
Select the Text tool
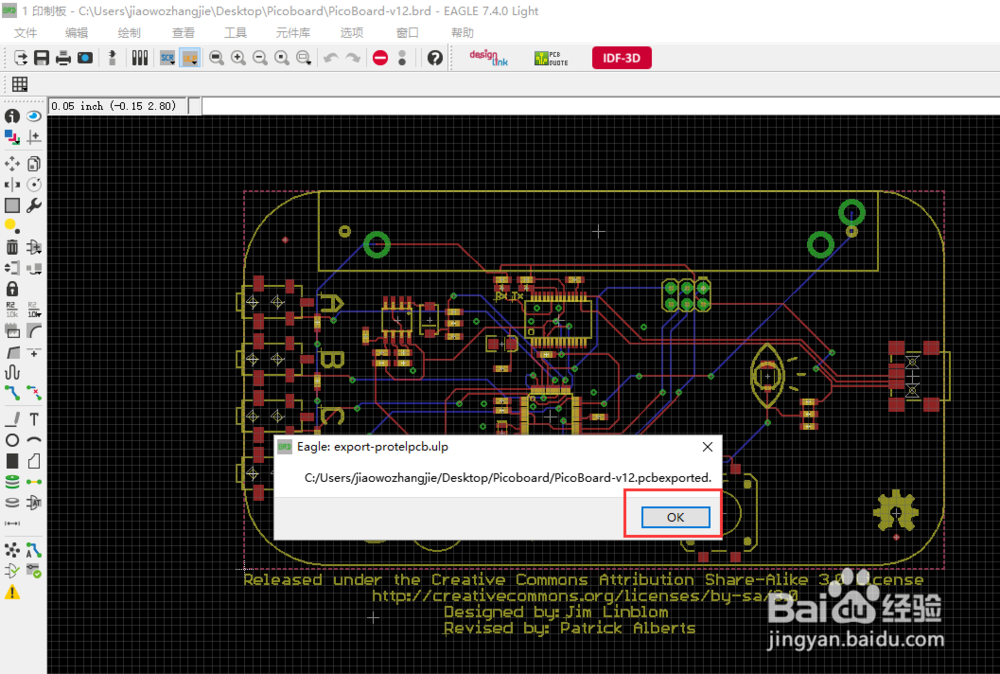pyautogui.click(x=33, y=418)
